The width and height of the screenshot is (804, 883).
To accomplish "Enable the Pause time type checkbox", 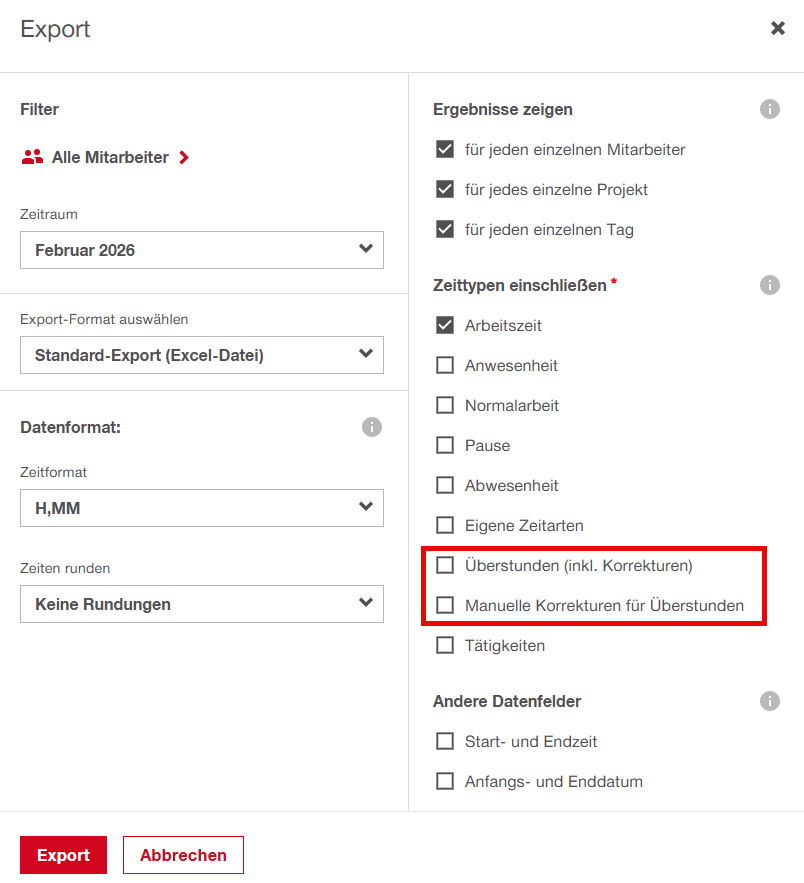I will 445,446.
